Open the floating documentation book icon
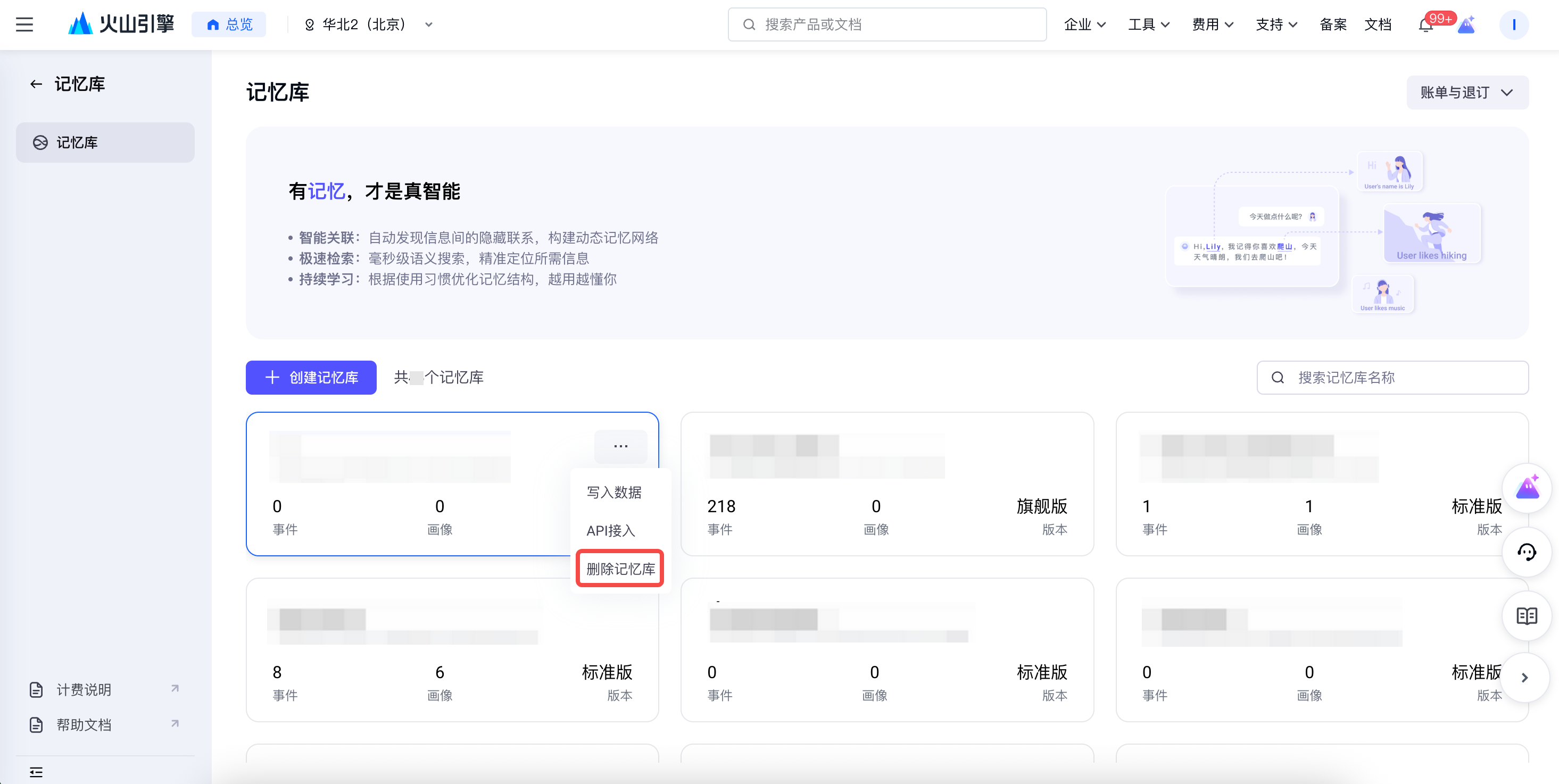This screenshot has width=1559, height=784. point(1527,616)
